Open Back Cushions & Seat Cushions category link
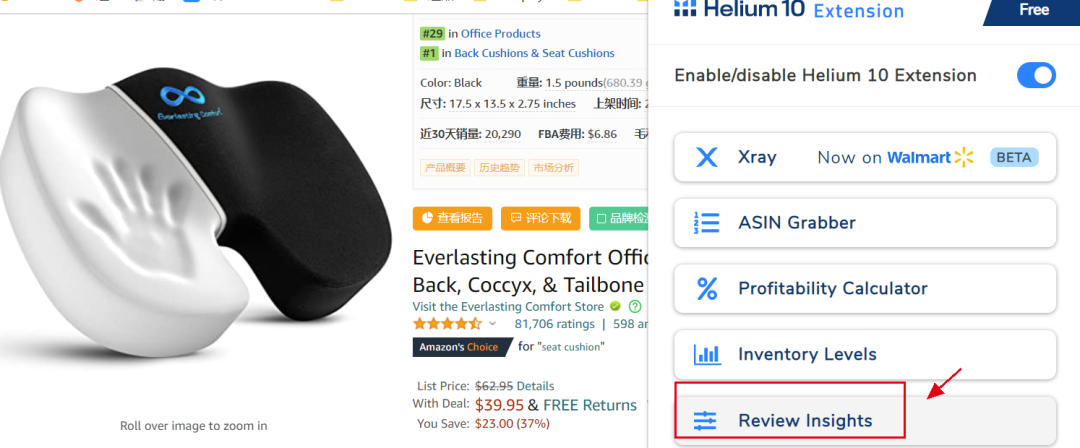 click(x=534, y=53)
